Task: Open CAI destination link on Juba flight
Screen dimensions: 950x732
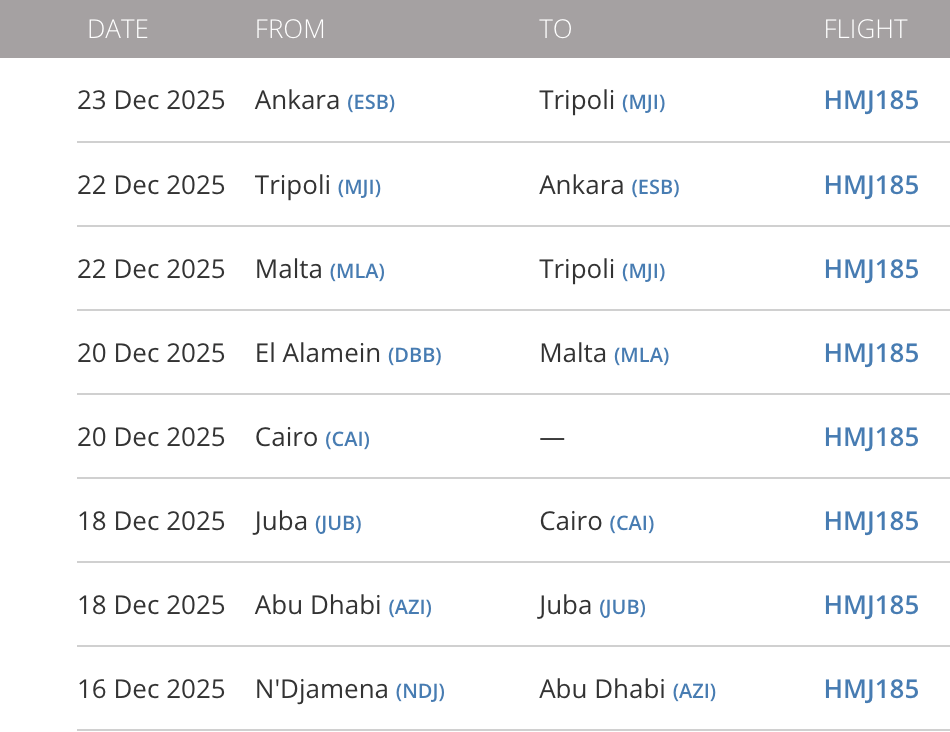Action: 631,523
